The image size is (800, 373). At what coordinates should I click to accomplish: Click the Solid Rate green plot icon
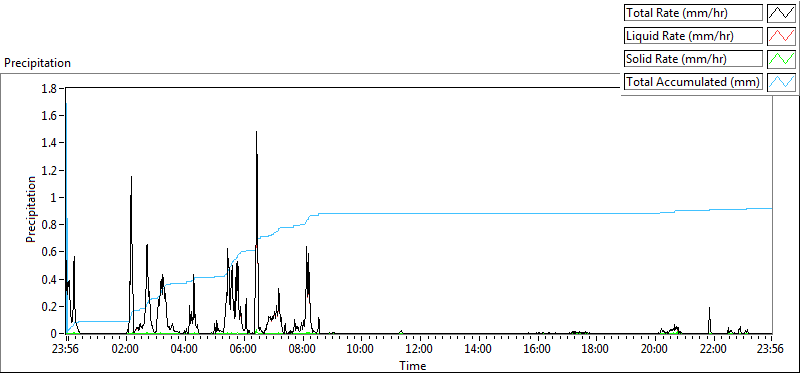(781, 59)
